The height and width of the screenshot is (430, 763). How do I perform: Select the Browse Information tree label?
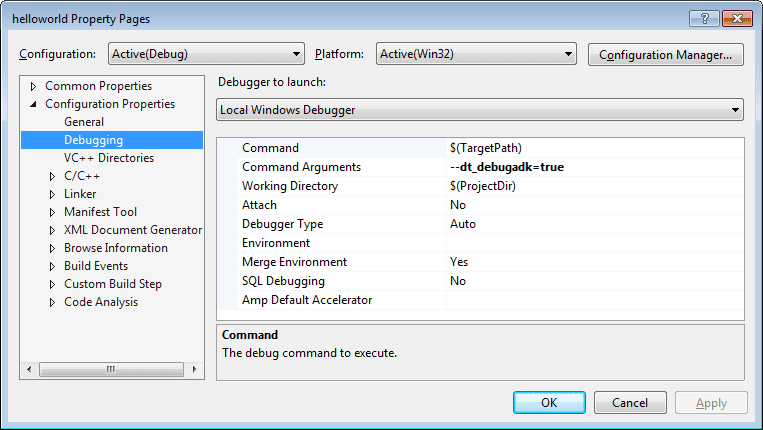pyautogui.click(x=116, y=248)
